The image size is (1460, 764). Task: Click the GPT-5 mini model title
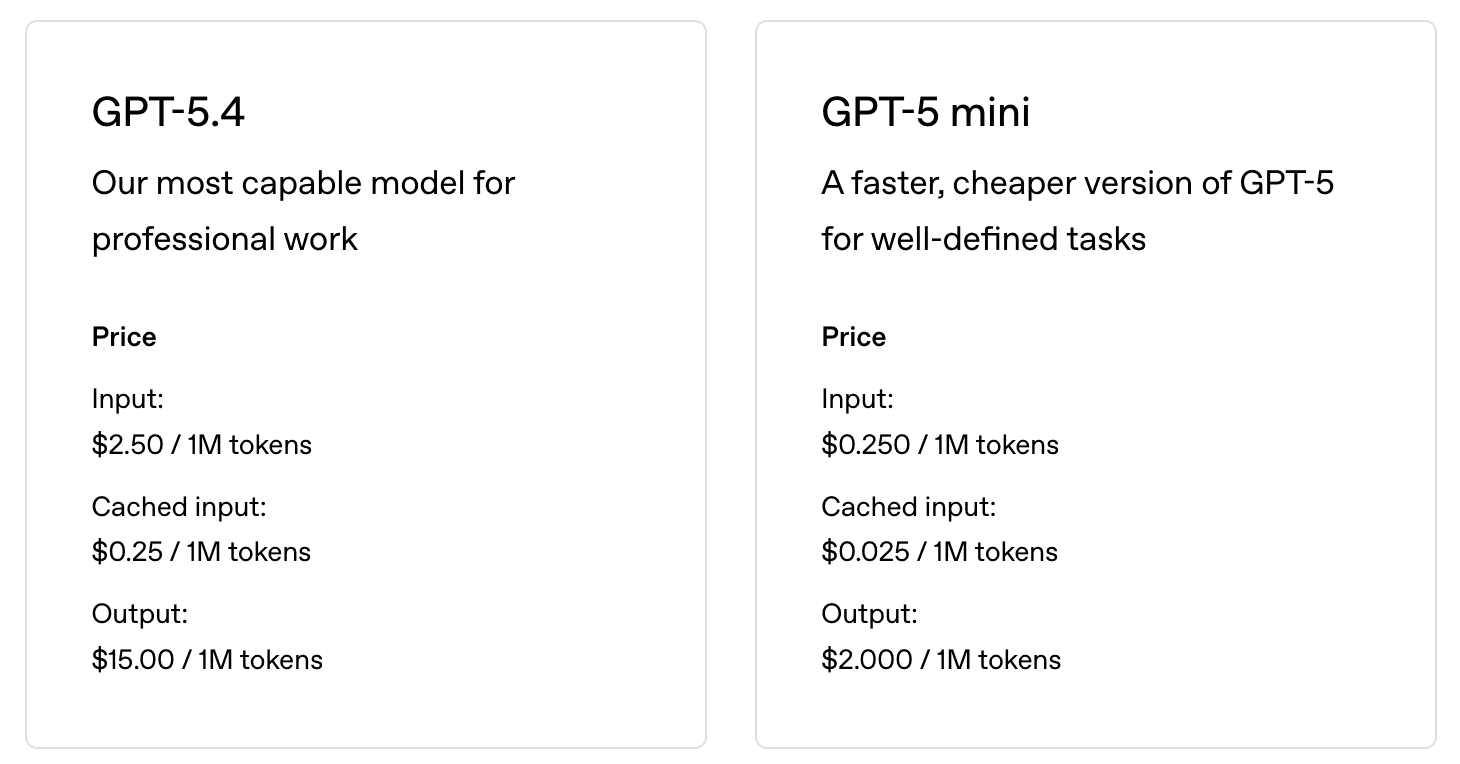pyautogui.click(x=925, y=112)
